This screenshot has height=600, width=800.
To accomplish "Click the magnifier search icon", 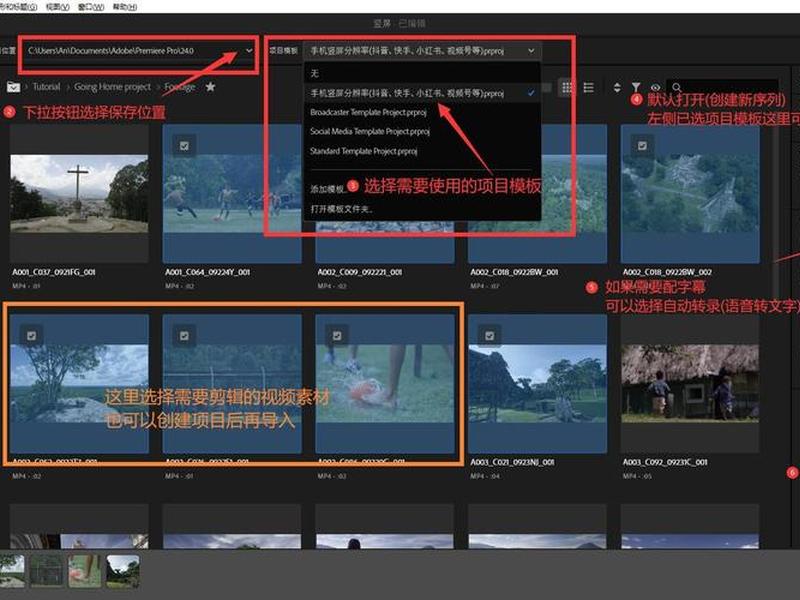I will 677,88.
